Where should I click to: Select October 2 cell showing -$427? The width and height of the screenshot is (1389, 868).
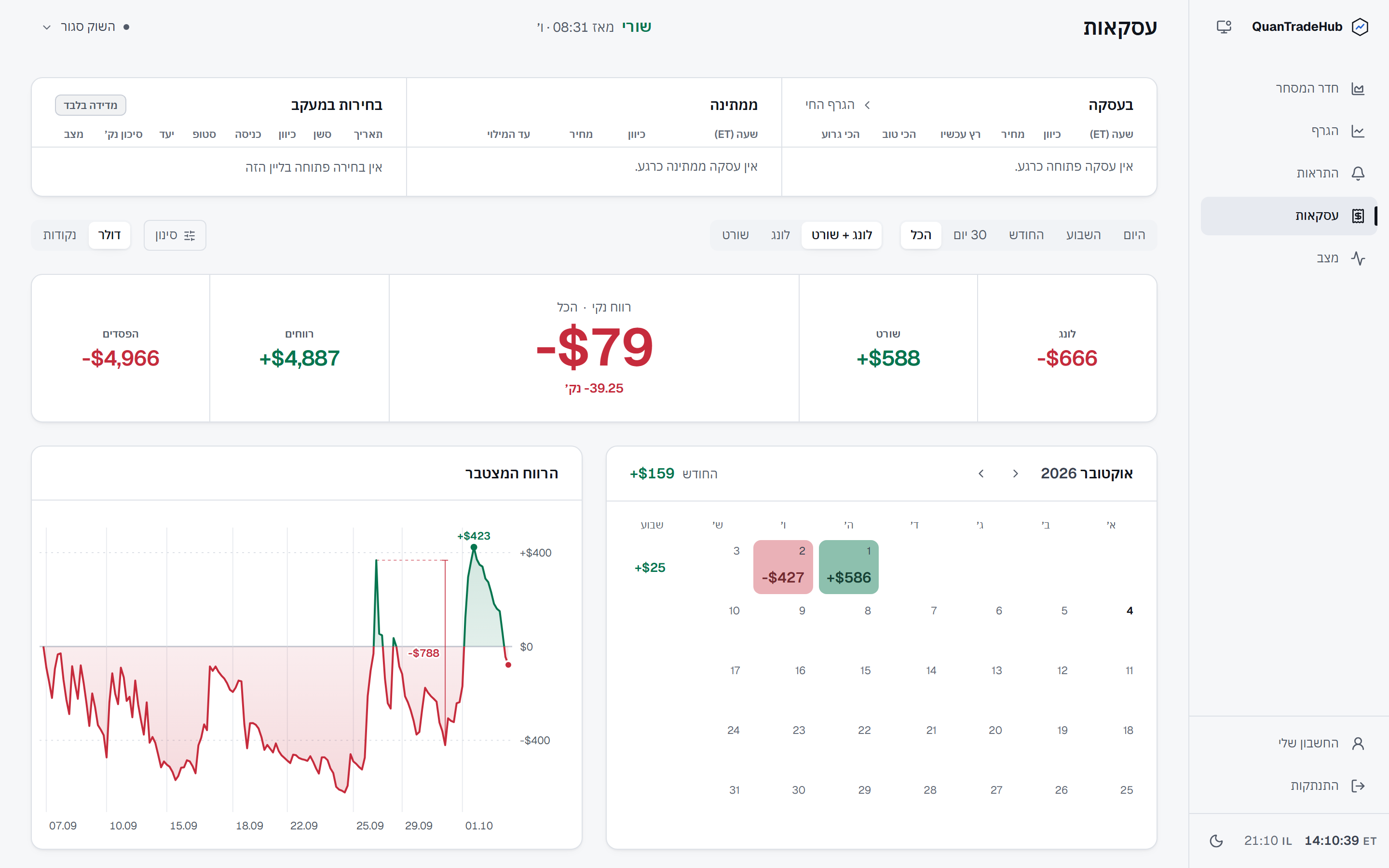(783, 567)
